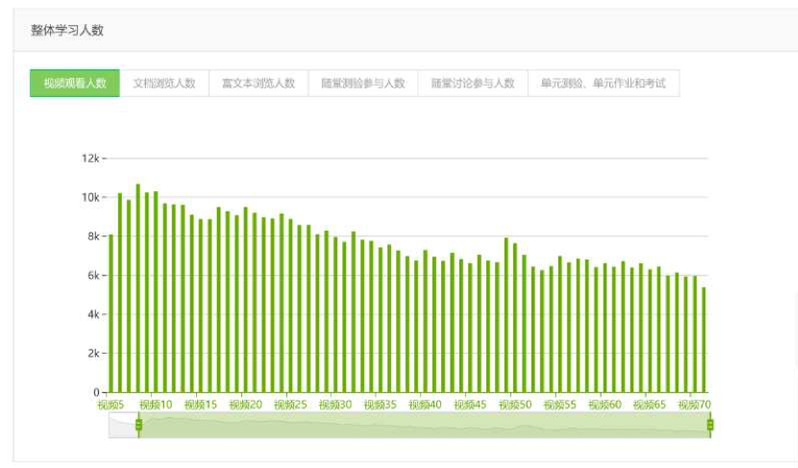The image size is (798, 468).
Task: Click the gray unselected area left of the slider
Action: tap(123, 427)
